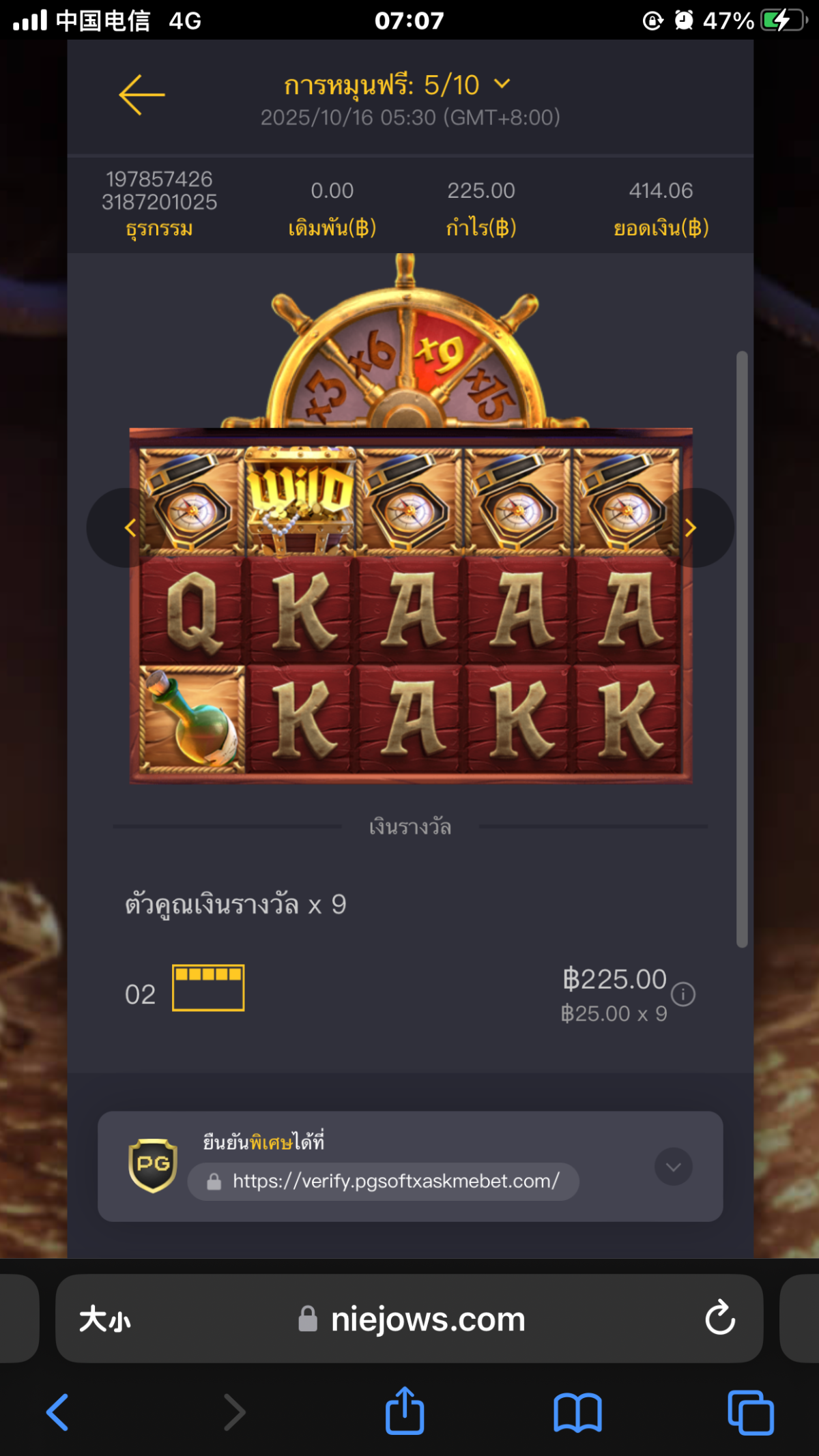The image size is (819, 1456).
Task: Open Safari bookmarks book icon
Action: (x=577, y=1412)
